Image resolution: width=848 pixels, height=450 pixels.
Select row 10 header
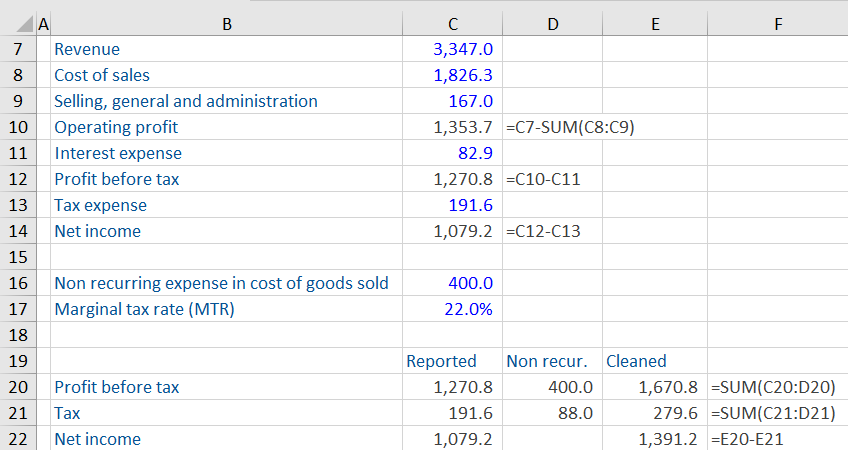pyautogui.click(x=18, y=127)
